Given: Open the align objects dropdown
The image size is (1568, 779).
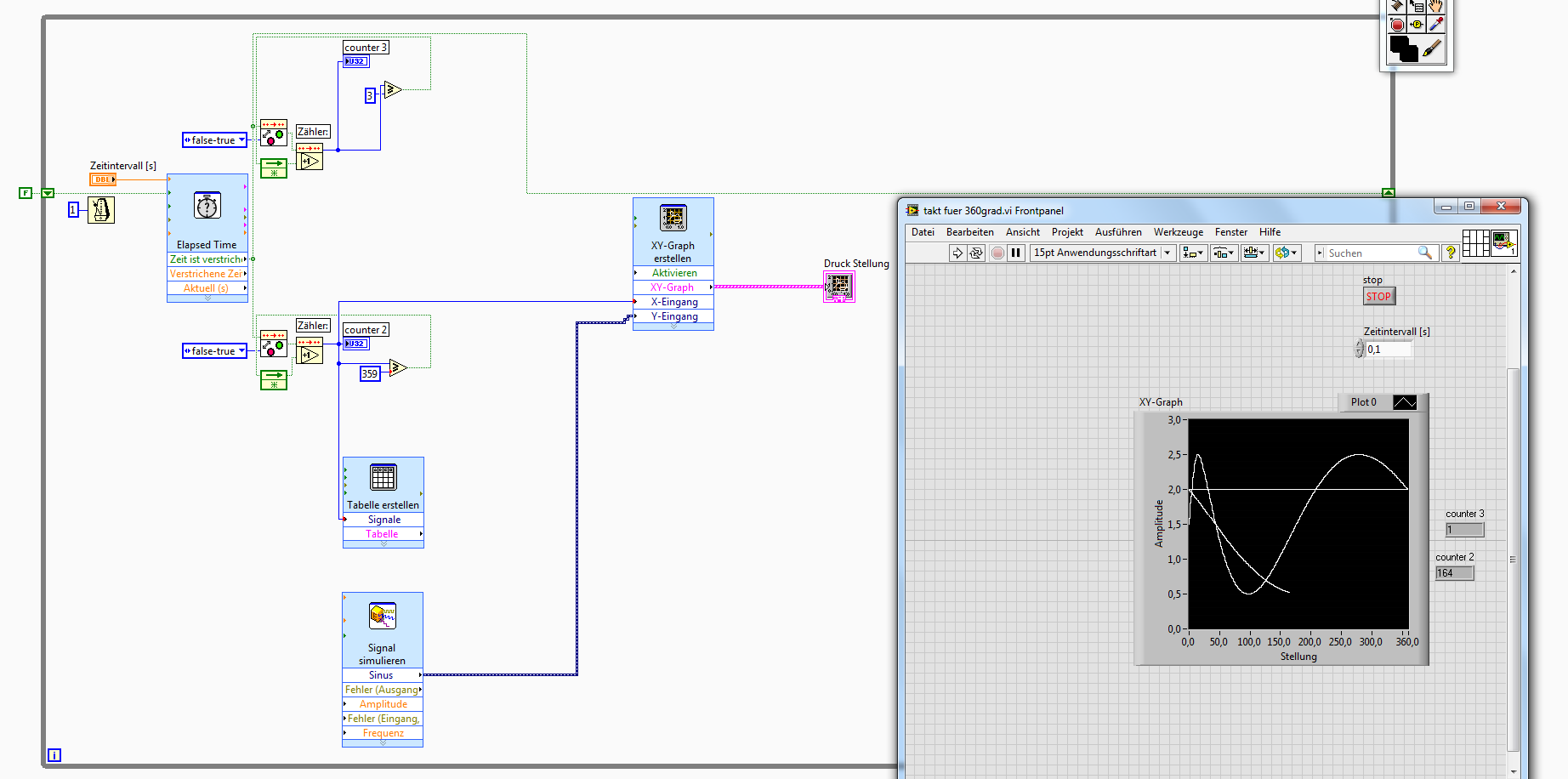Looking at the screenshot, I should click(1193, 253).
